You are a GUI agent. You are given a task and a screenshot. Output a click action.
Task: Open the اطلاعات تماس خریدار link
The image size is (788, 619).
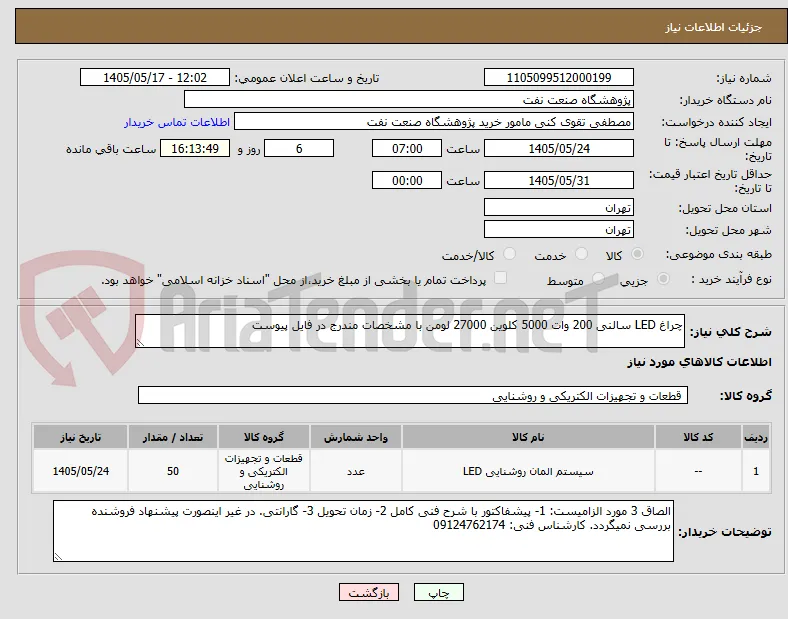tap(177, 122)
